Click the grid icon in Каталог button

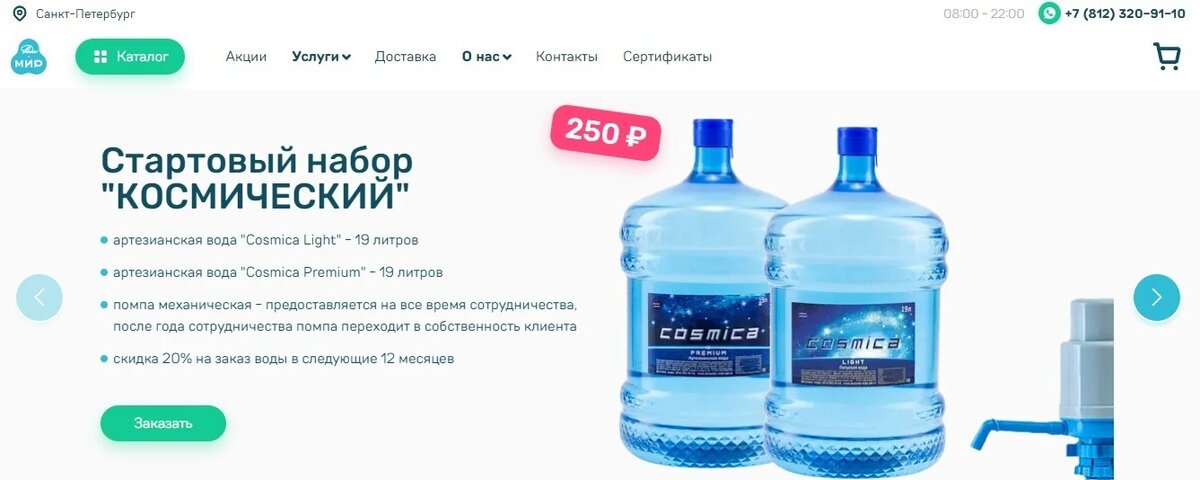[x=100, y=57]
